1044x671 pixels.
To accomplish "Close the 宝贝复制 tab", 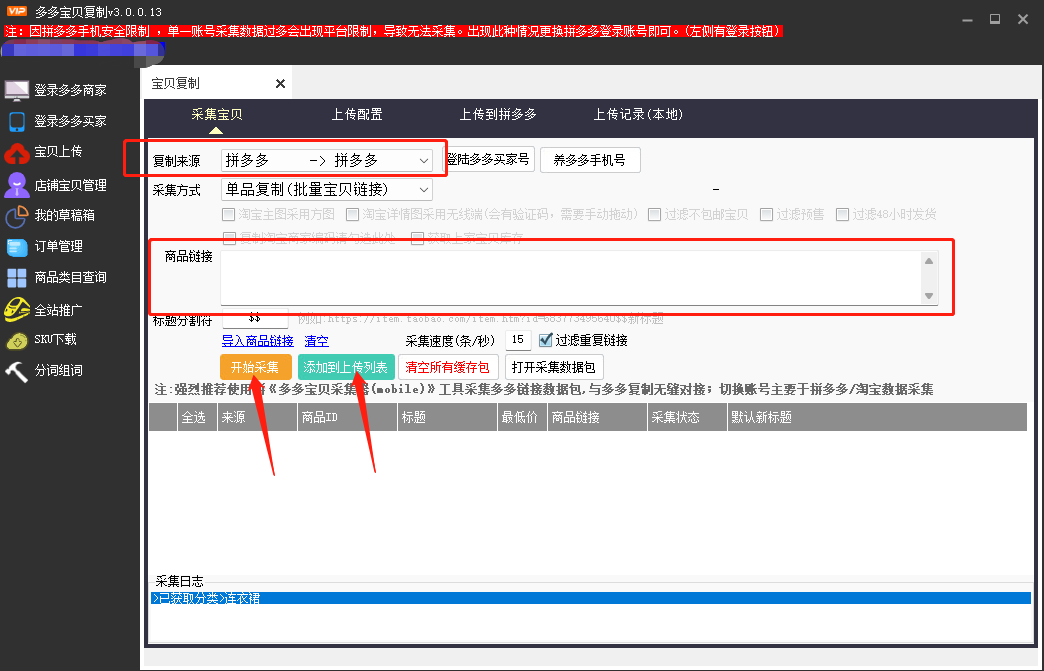I will [280, 83].
